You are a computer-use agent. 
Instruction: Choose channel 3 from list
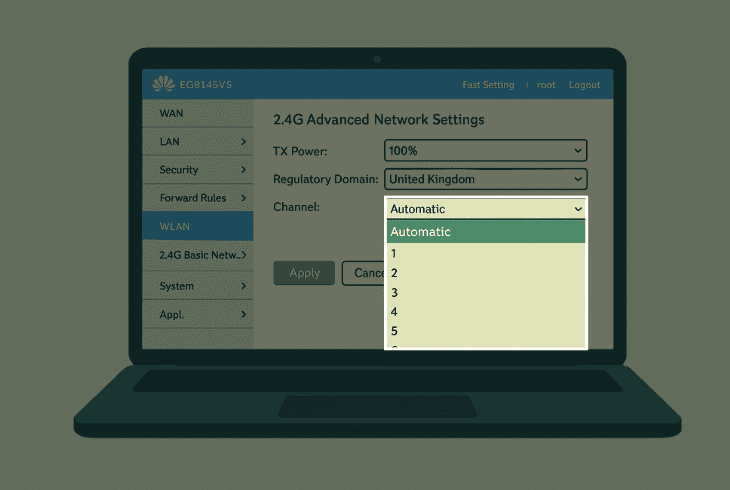(x=485, y=292)
